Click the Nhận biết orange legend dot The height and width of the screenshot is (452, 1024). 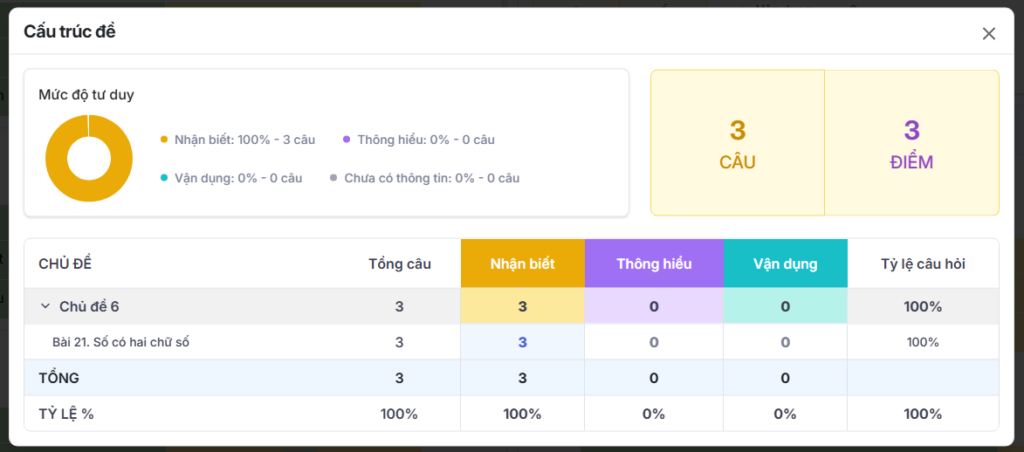click(x=164, y=140)
